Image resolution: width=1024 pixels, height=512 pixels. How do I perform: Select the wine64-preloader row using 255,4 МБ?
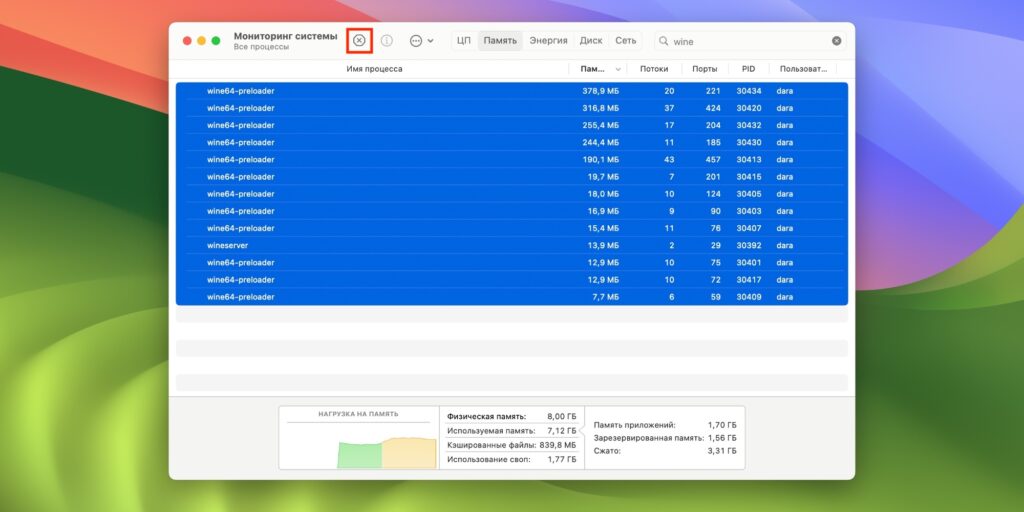point(512,125)
